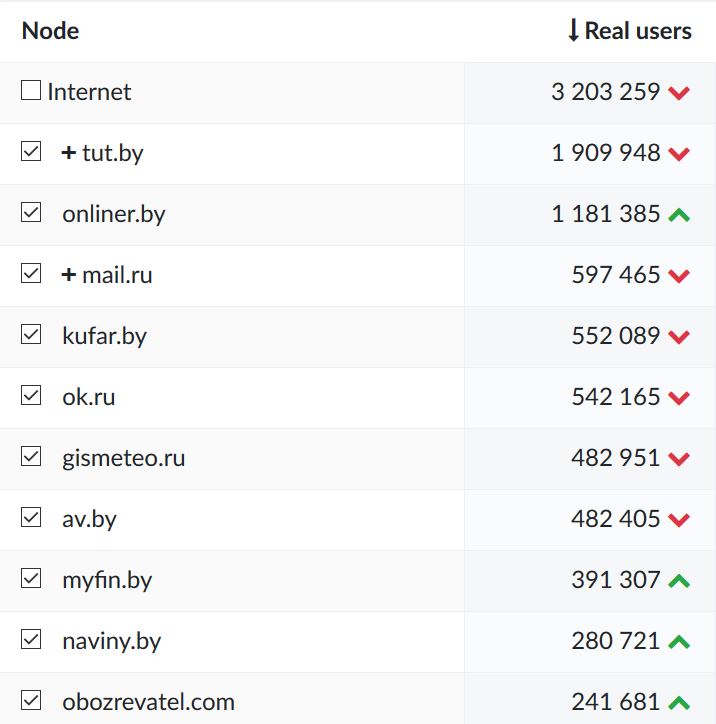Screen dimensions: 716x724
Task: Click the obozrevatel.com node name
Action: click(148, 702)
